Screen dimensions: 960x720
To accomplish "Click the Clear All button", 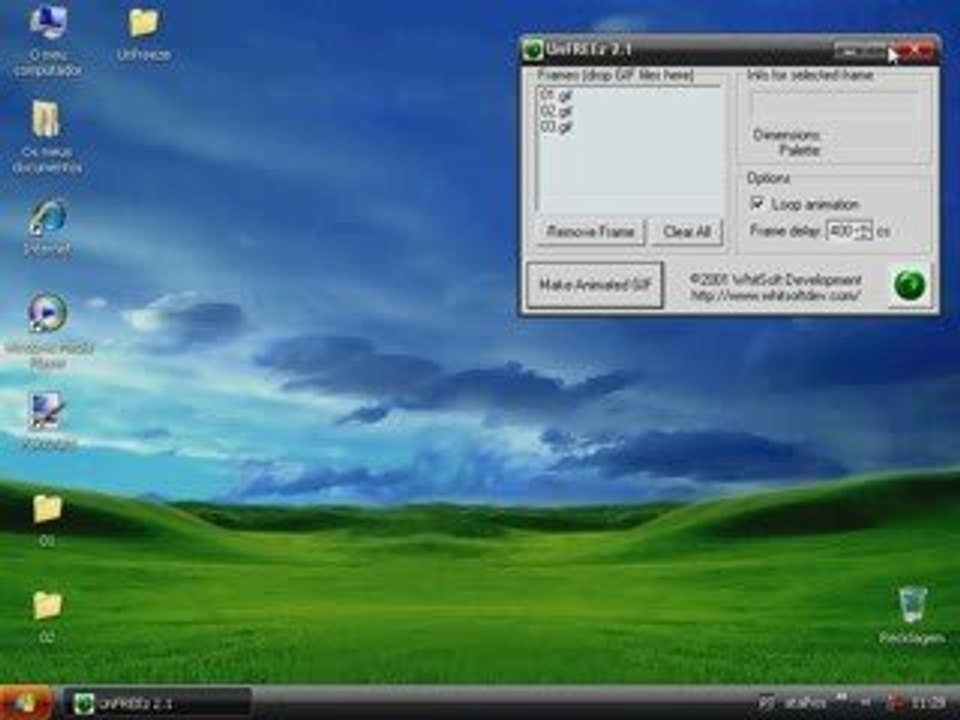I will point(687,232).
